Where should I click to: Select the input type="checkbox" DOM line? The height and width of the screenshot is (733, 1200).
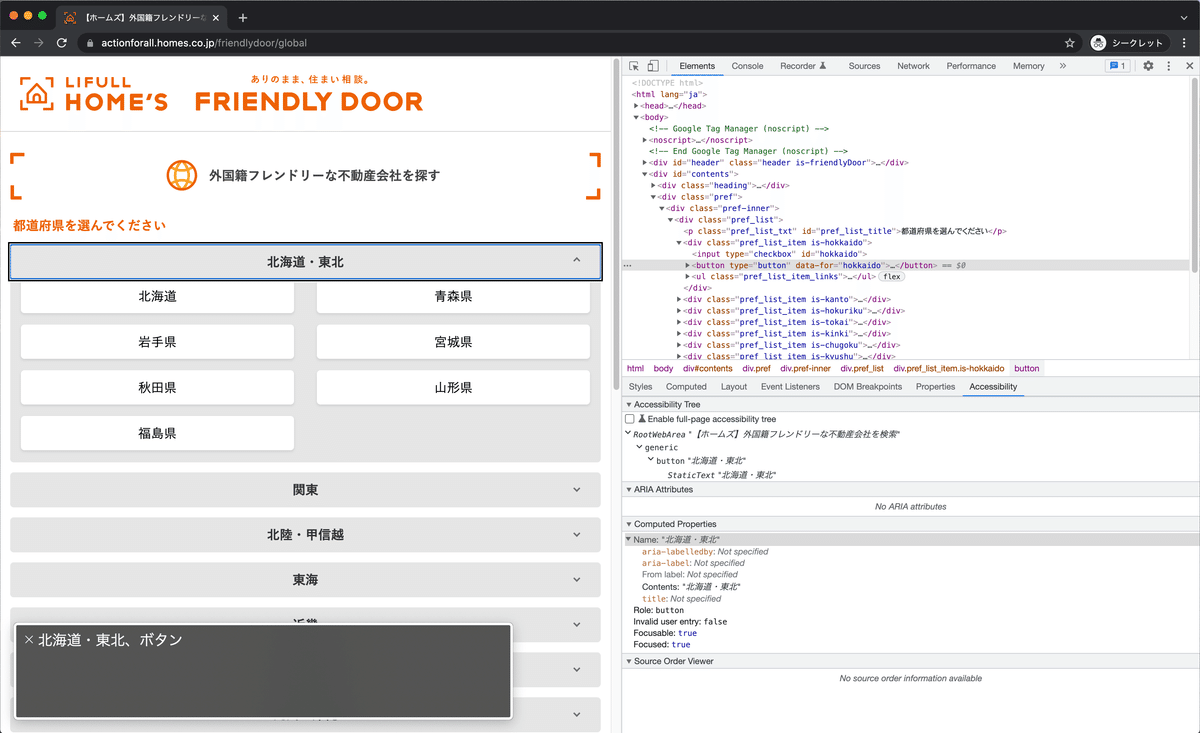pos(779,254)
